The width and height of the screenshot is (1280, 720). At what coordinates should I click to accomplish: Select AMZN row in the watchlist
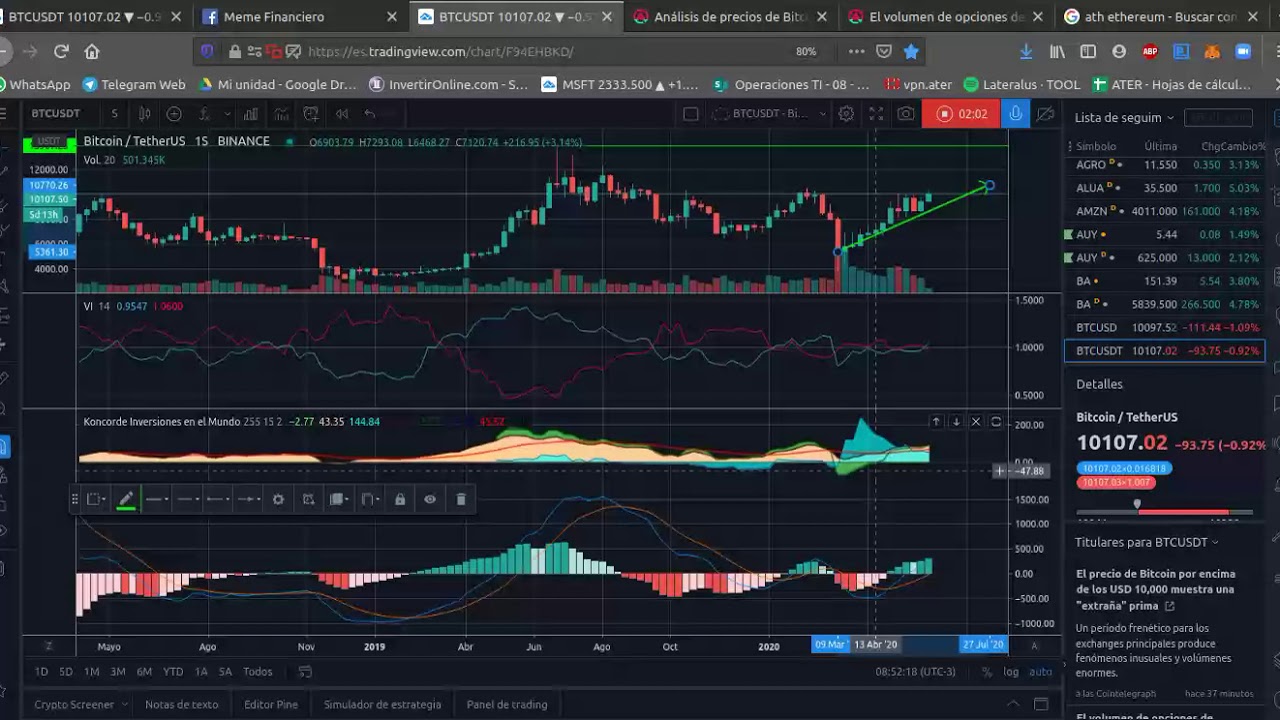(x=1165, y=211)
